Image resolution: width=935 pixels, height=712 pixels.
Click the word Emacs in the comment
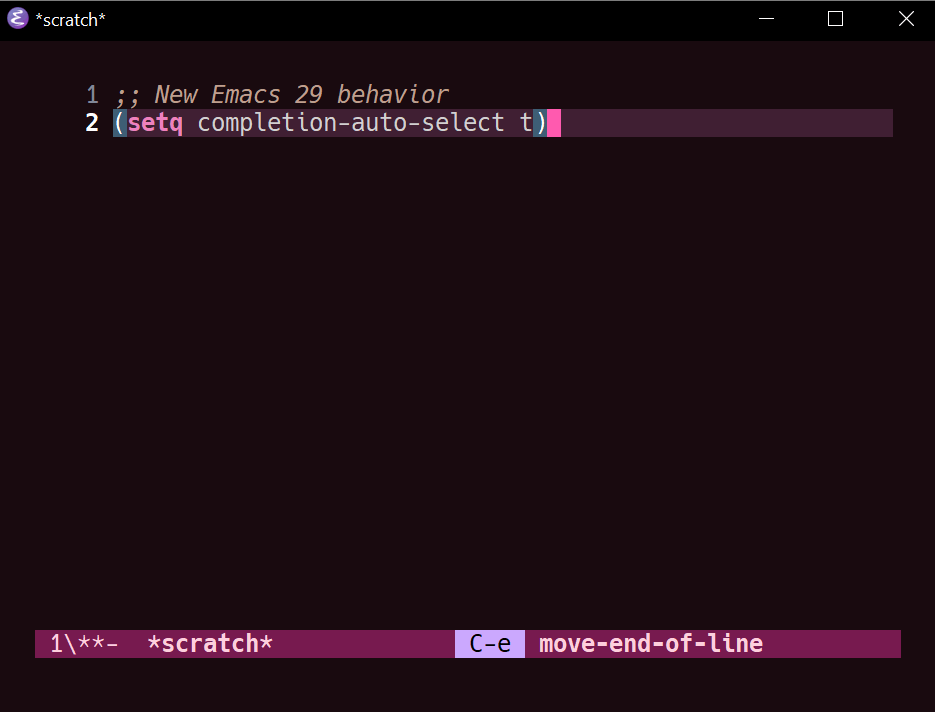[246, 95]
